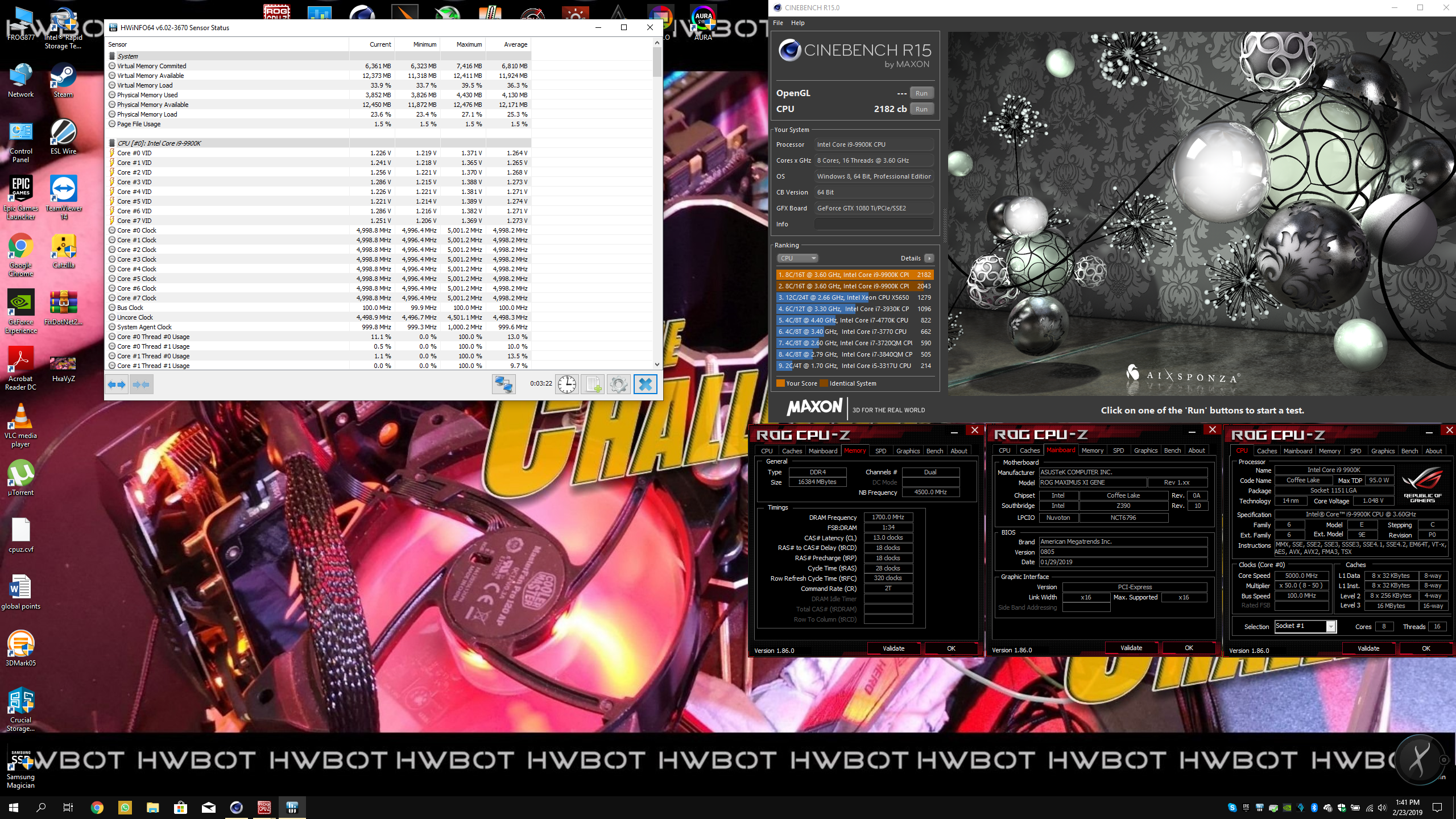Screen dimensions: 1456x819
Task: Open the µTorrent desktop icon
Action: [x=21, y=478]
